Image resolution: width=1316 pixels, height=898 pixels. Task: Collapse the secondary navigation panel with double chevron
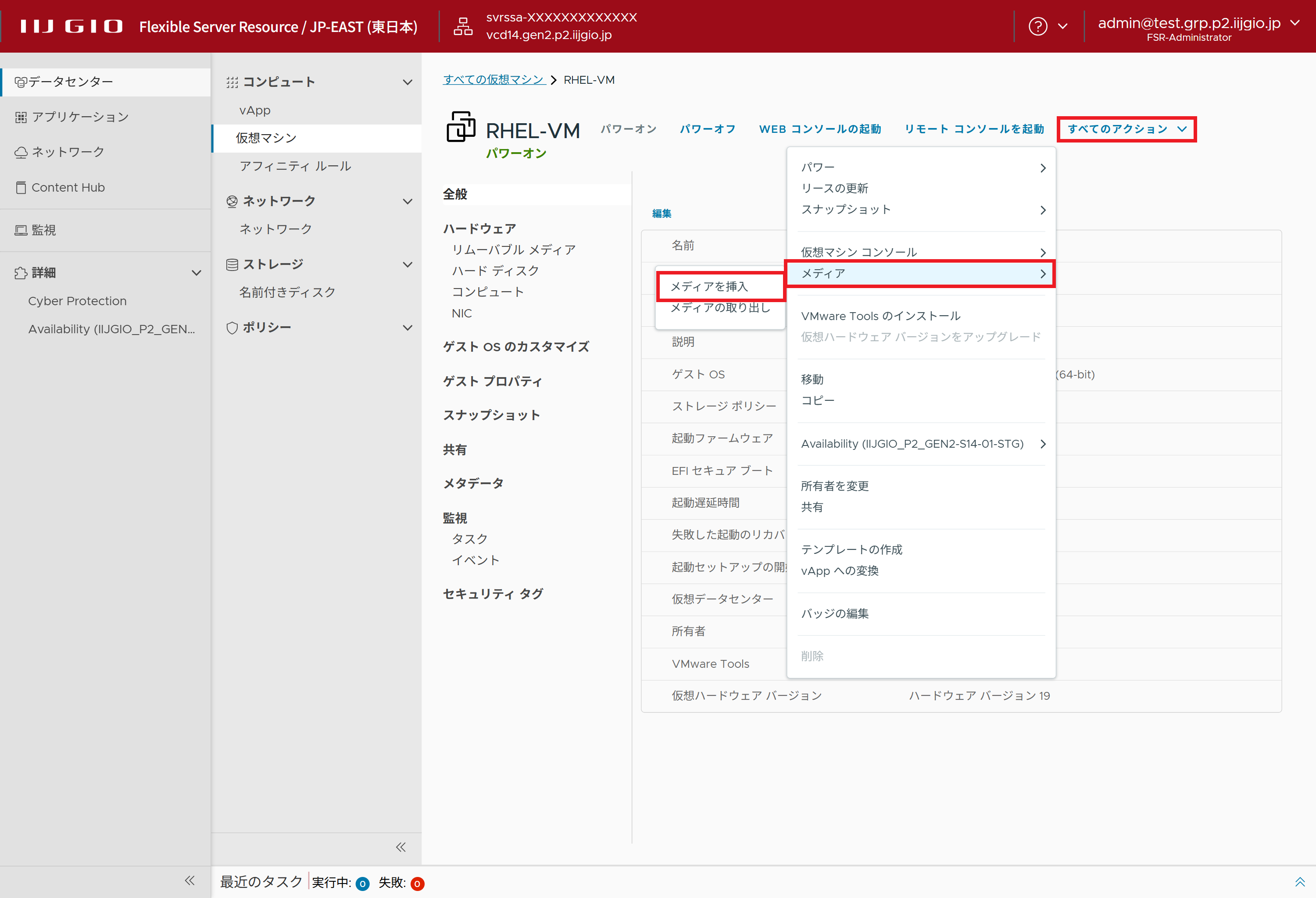click(x=401, y=847)
